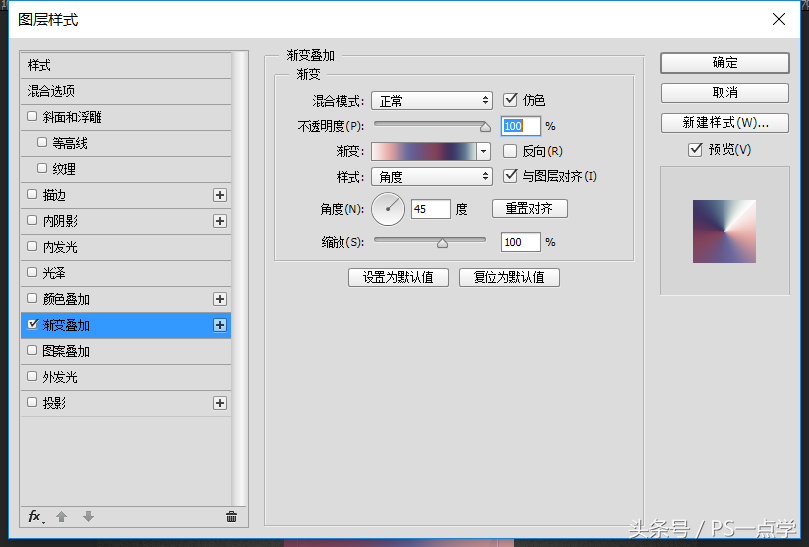Enable the 颜色叠加 checkbox
809x547 pixels.
[x=32, y=298]
